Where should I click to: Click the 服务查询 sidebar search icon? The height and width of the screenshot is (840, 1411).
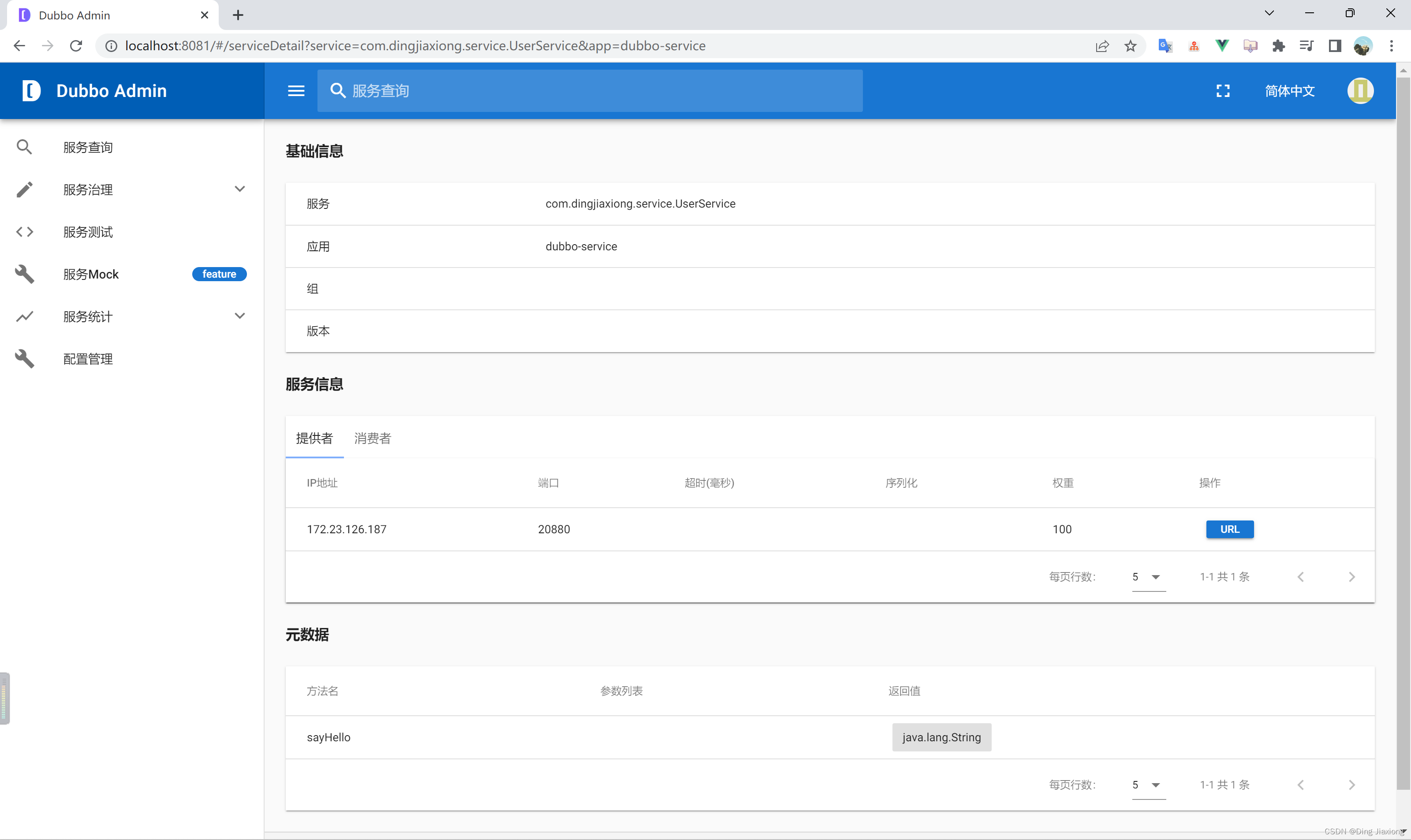pos(24,147)
